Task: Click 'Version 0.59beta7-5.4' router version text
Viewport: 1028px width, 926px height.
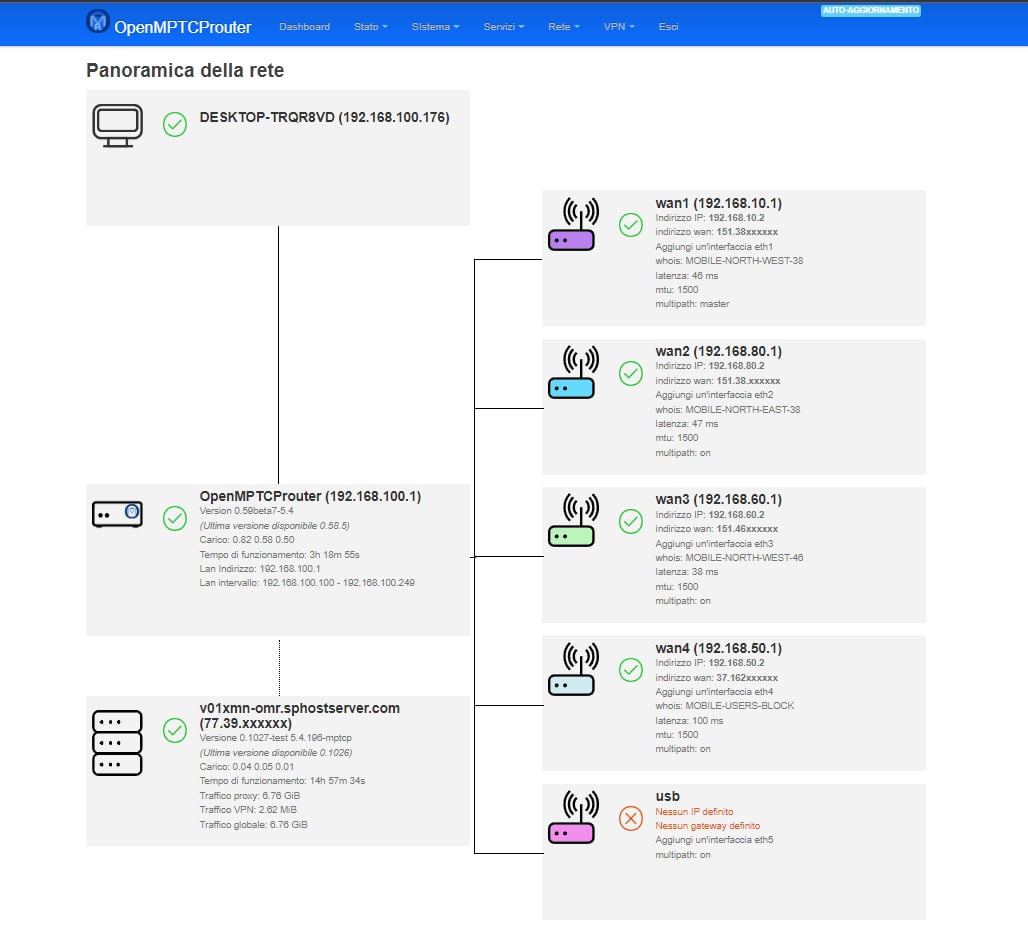Action: (x=247, y=511)
